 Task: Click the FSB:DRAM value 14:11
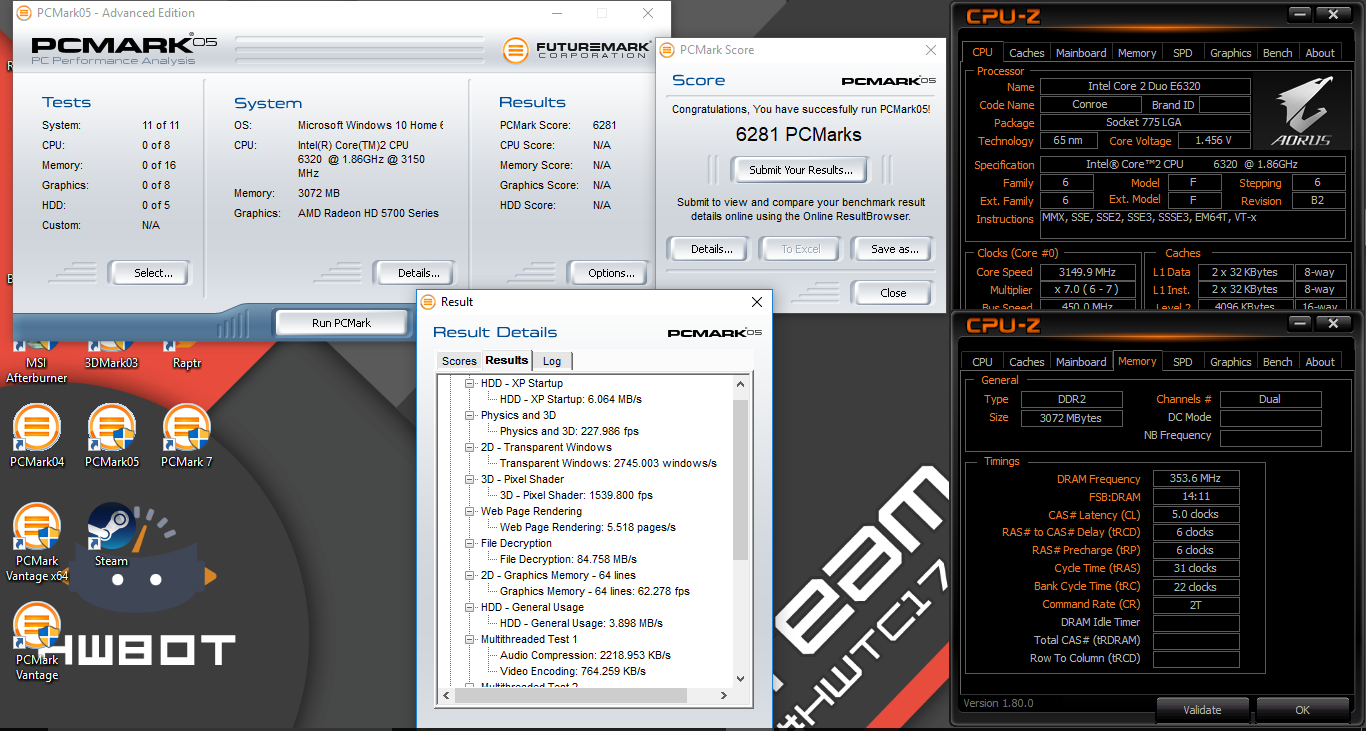[1197, 497]
